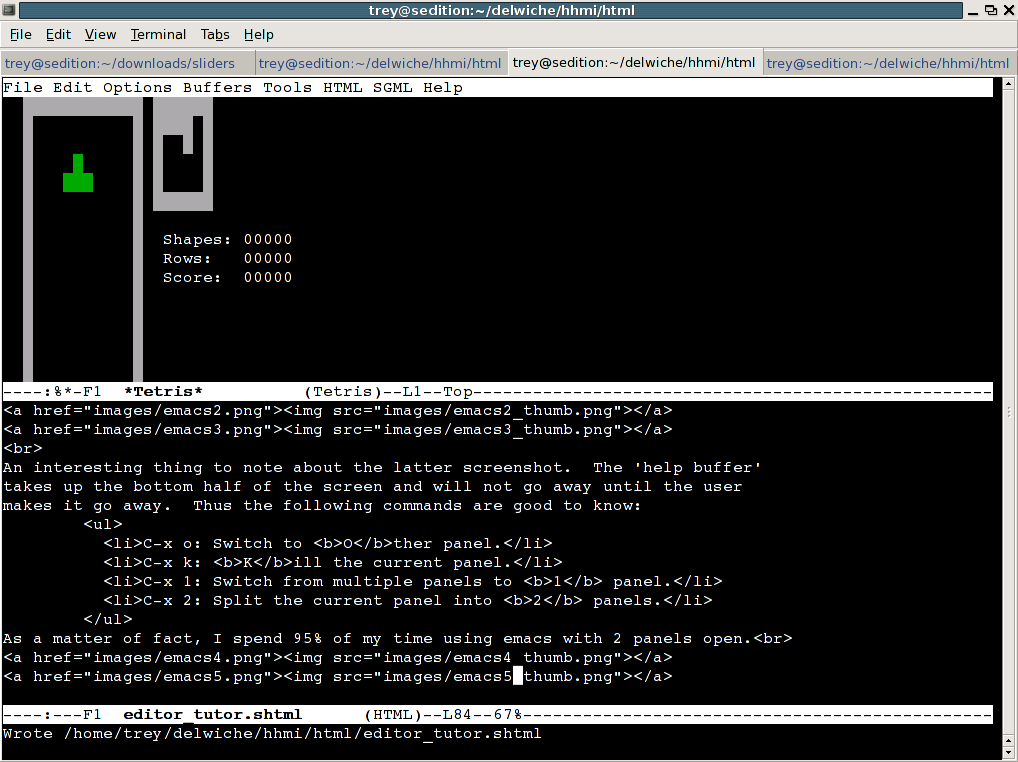Open the Emacs Help menu

(443, 88)
